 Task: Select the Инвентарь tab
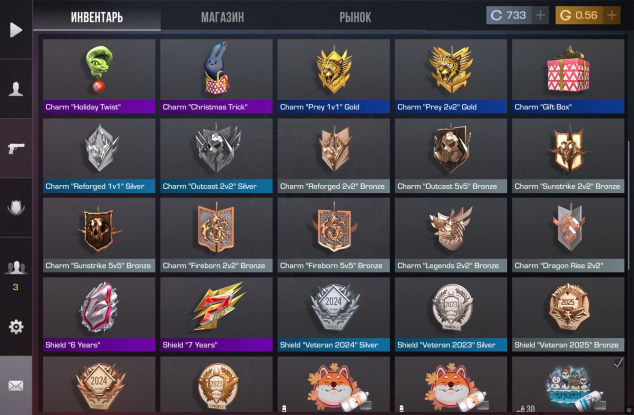coord(97,17)
